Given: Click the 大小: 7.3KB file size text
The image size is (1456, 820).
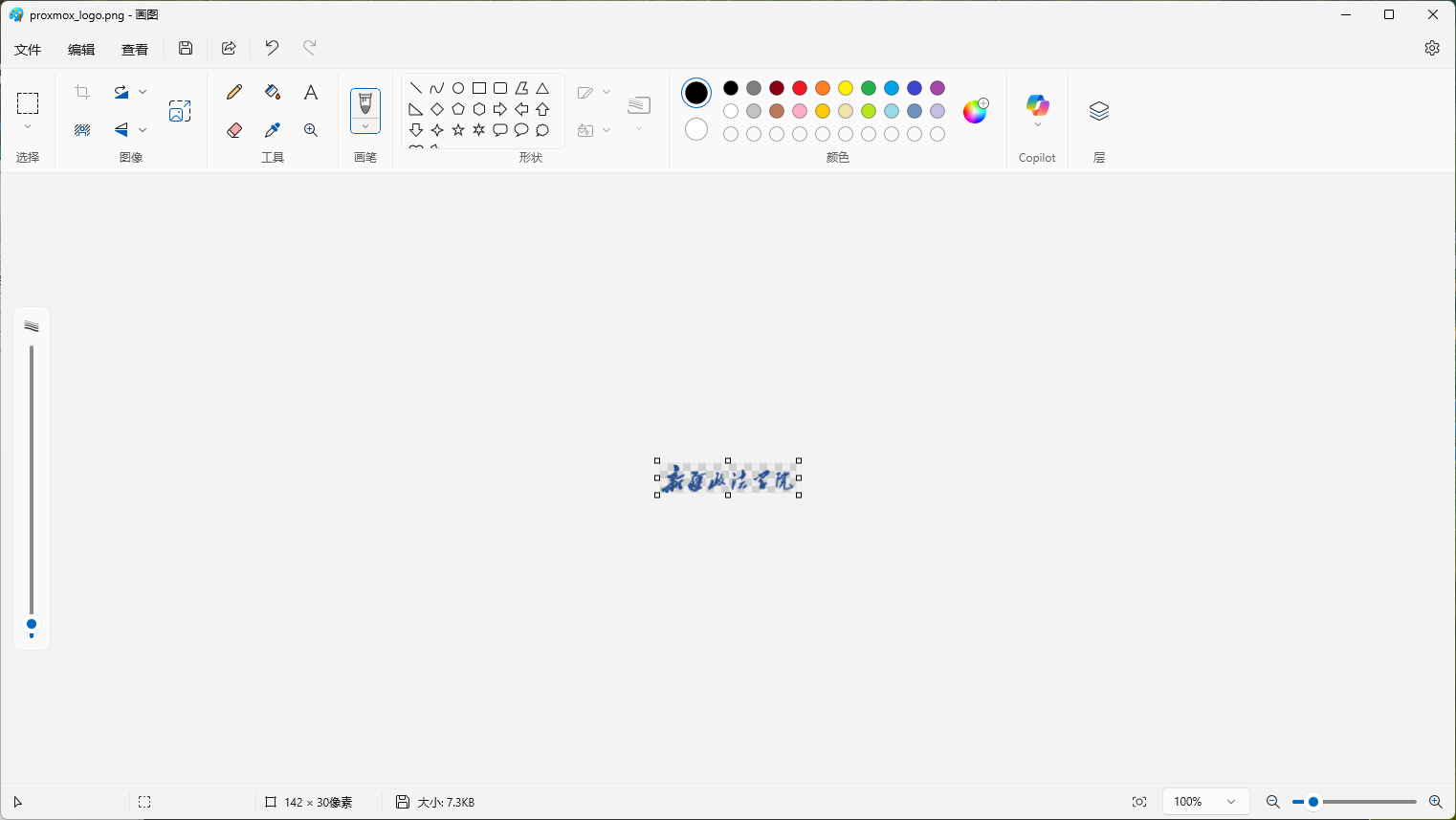Looking at the screenshot, I should click(446, 803).
